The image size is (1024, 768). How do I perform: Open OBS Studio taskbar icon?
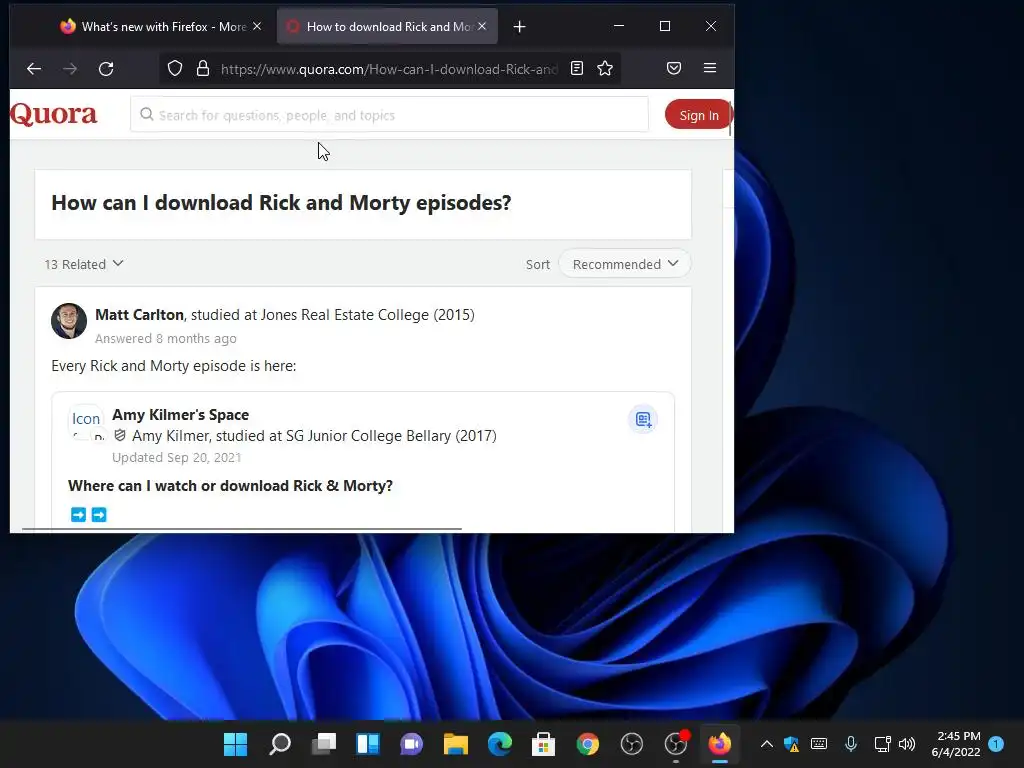click(x=632, y=744)
